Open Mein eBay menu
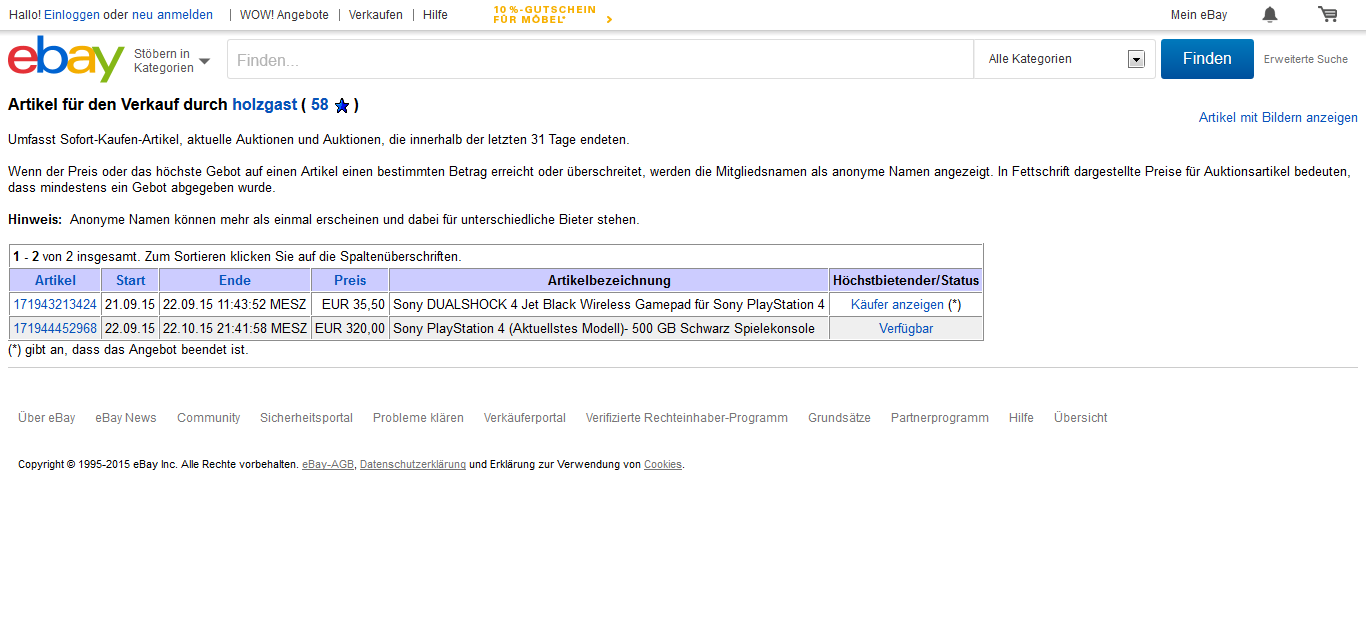This screenshot has height=634, width=1366. coord(1198,15)
